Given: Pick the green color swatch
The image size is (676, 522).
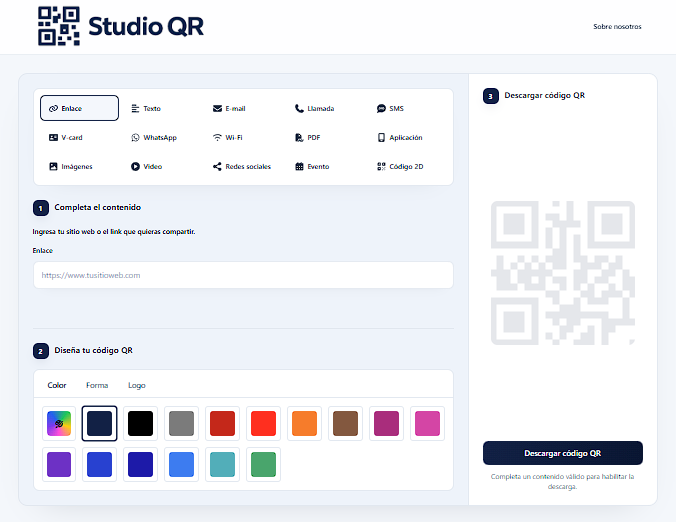Looking at the screenshot, I should [263, 464].
